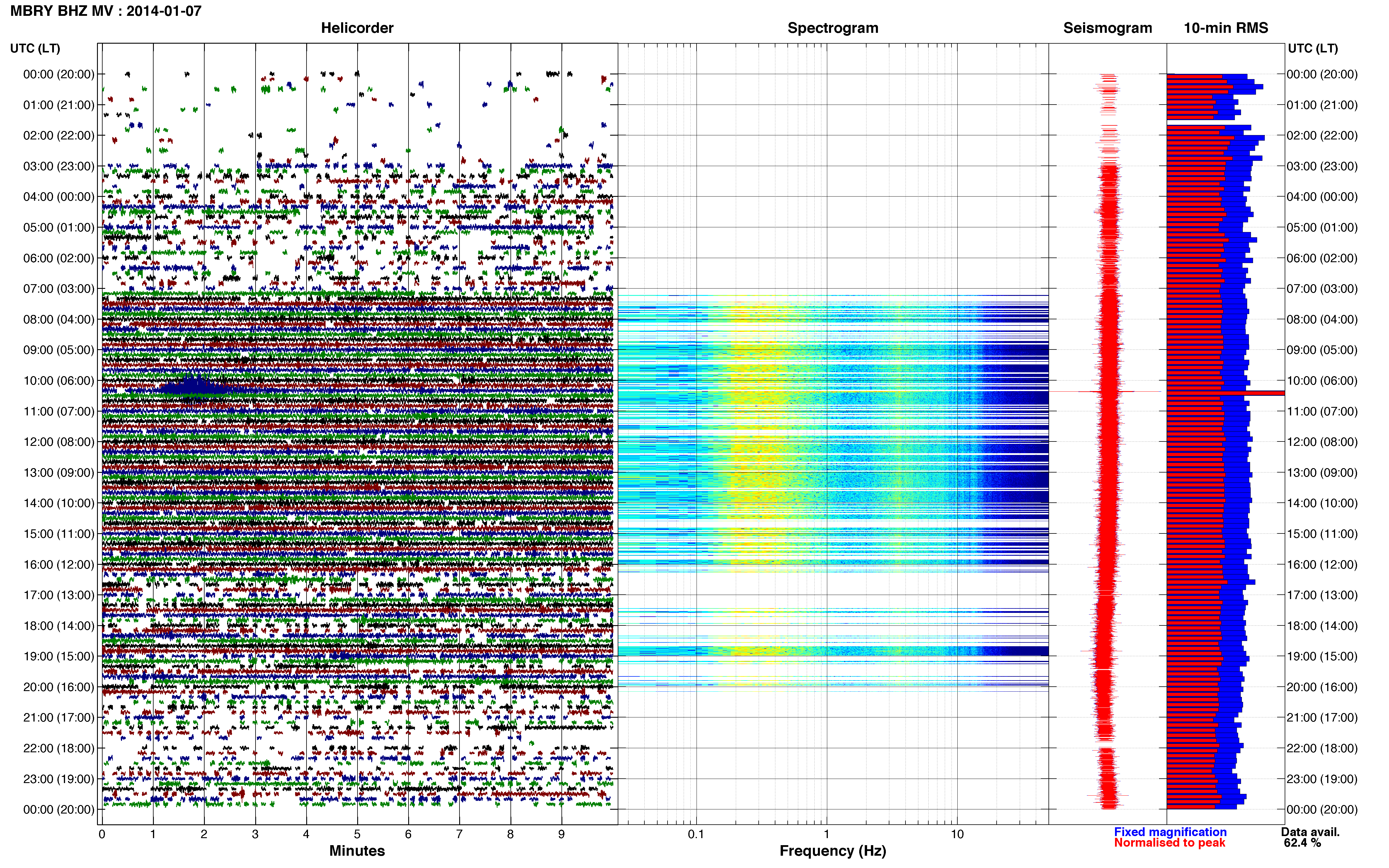Click the 'Minutes' x-axis label
This screenshot has height=868, width=1389.
(x=357, y=851)
